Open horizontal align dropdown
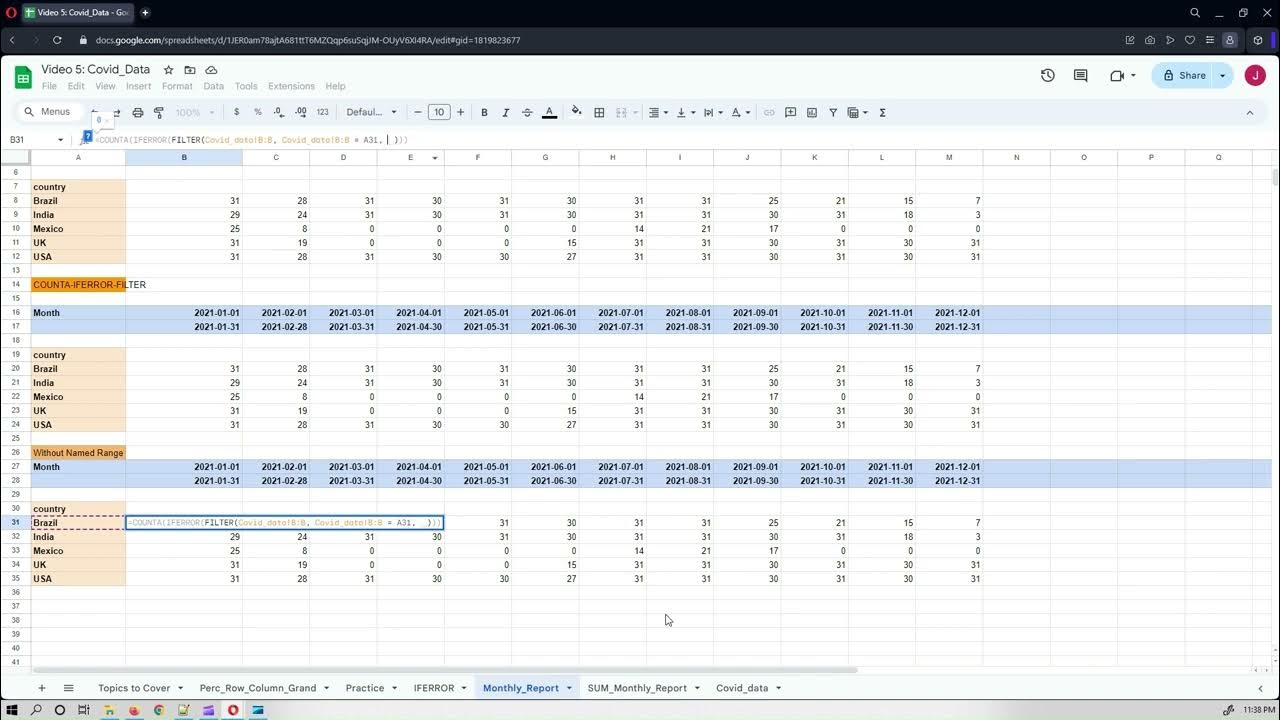Viewport: 1280px width, 720px height. click(x=657, y=112)
